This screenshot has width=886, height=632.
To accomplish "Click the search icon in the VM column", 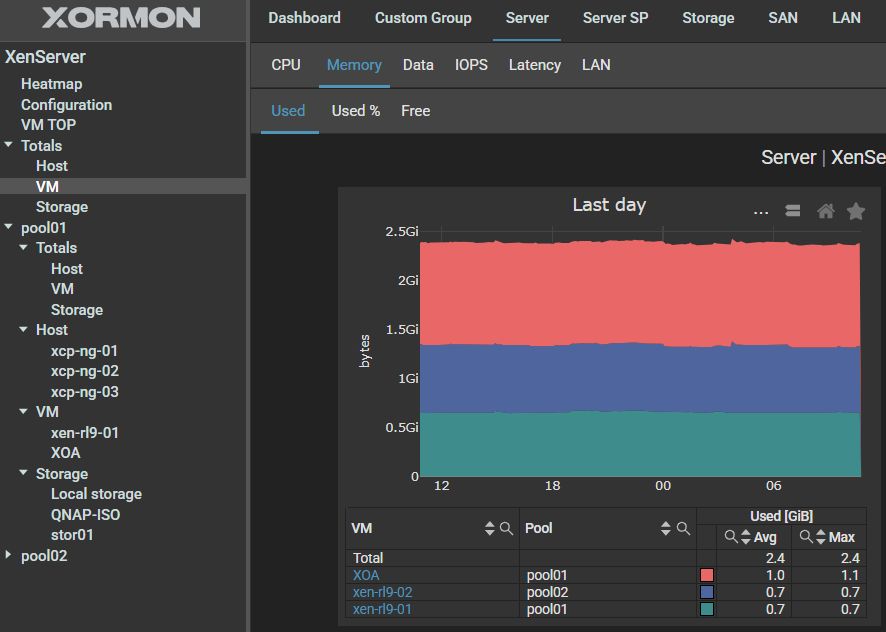I will pyautogui.click(x=507, y=528).
